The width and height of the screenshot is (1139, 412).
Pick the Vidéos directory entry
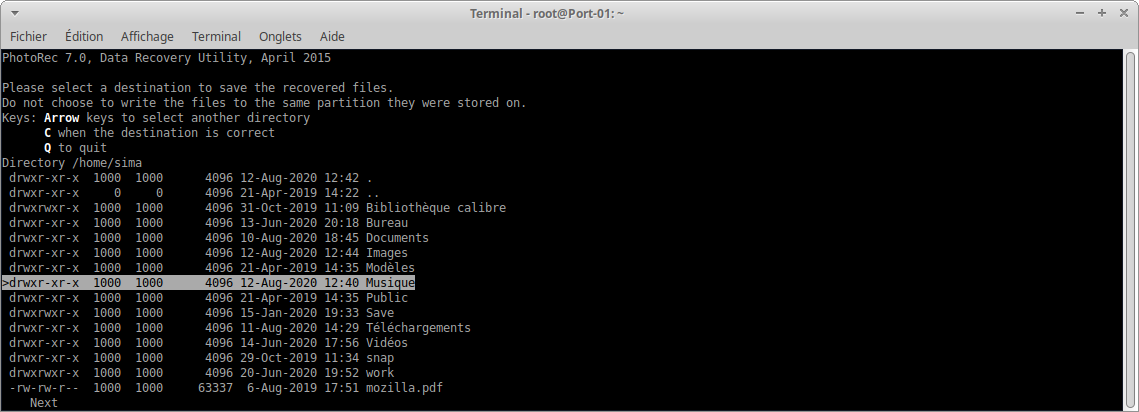click(386, 343)
